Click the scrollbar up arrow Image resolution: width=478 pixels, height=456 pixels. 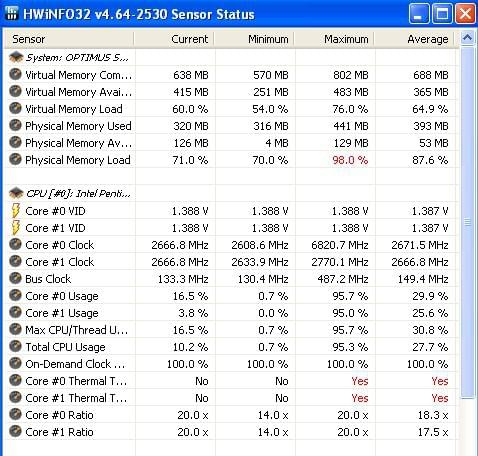467,38
